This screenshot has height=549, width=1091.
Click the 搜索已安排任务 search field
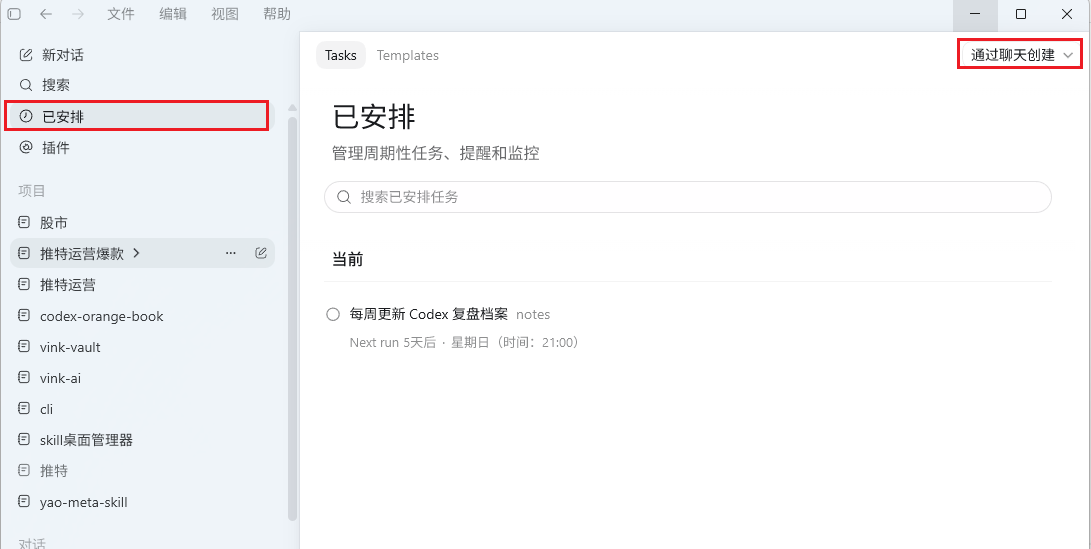coord(687,197)
